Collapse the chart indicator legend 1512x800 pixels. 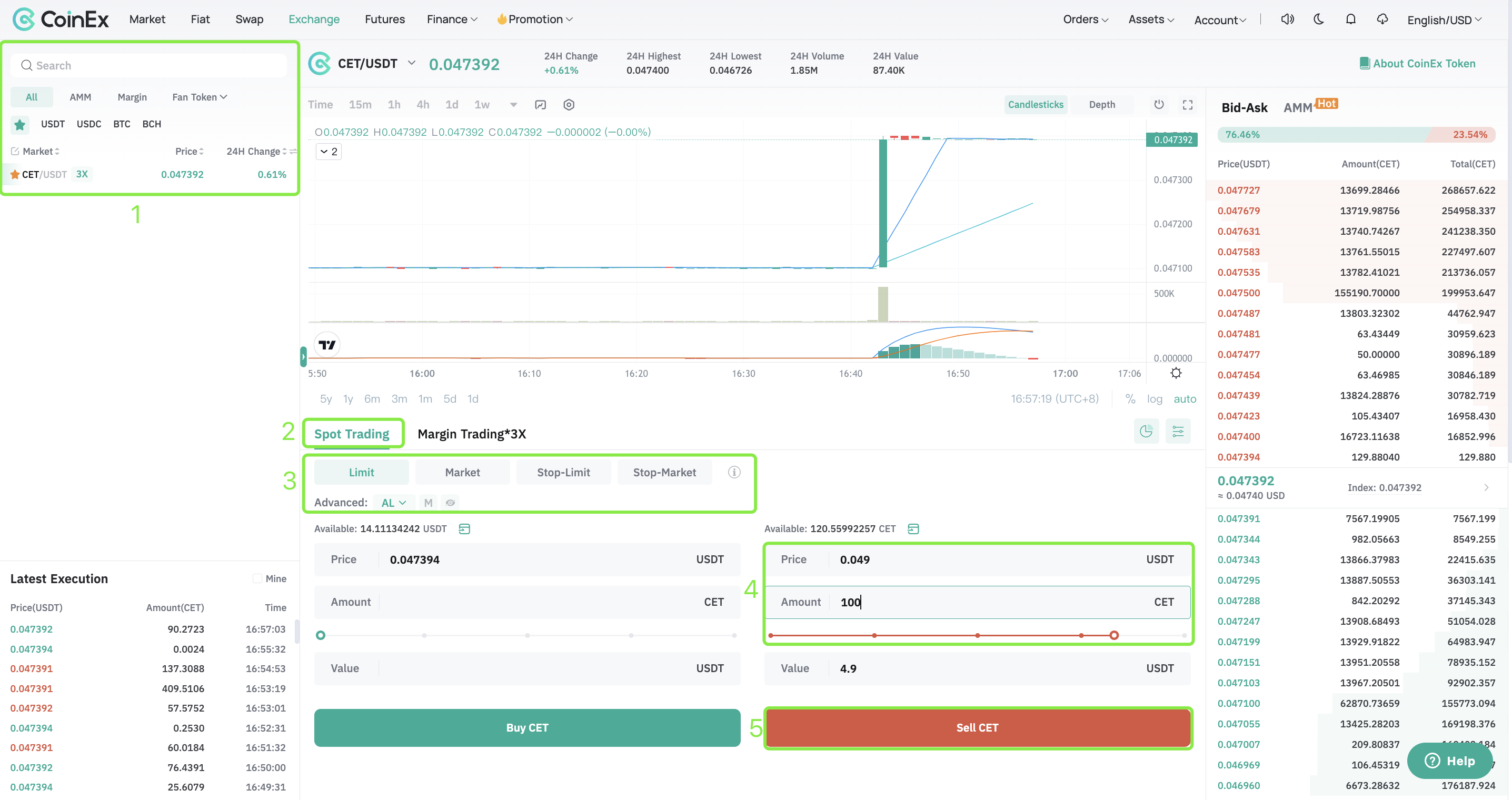(329, 152)
